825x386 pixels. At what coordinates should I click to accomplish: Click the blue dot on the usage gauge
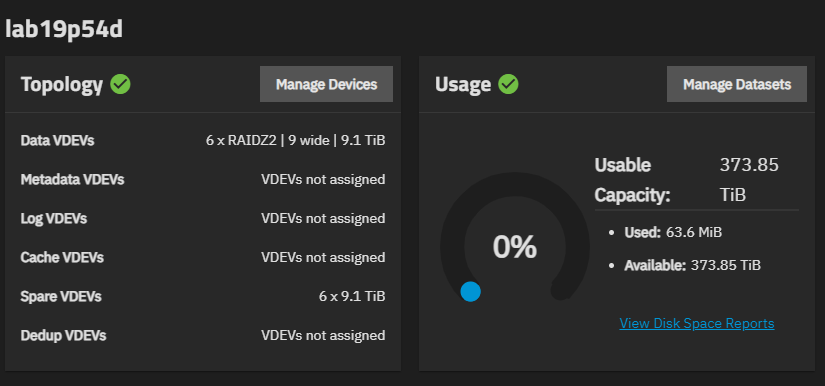[470, 291]
